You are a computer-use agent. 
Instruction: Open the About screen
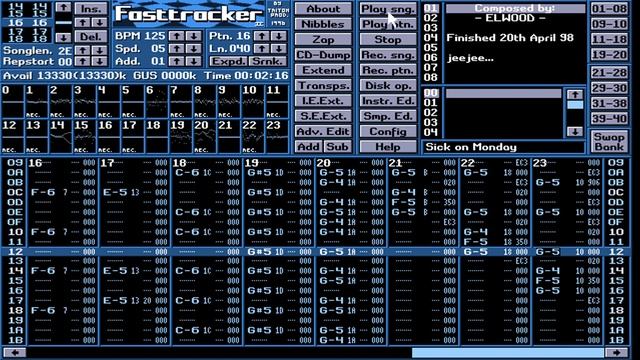click(x=323, y=9)
